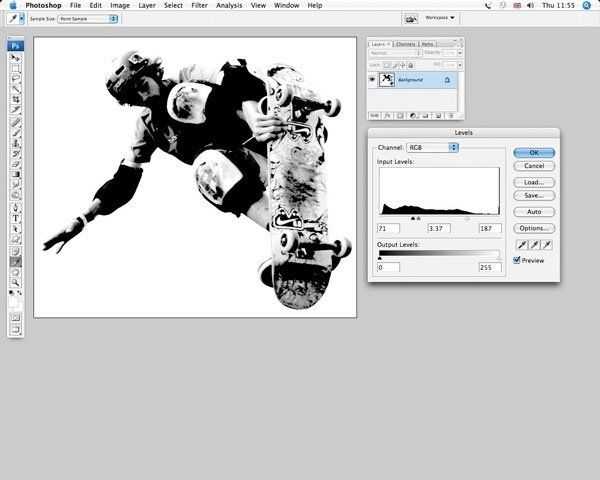This screenshot has width=600, height=480.
Task: Open the Filter menu
Action: [x=198, y=5]
